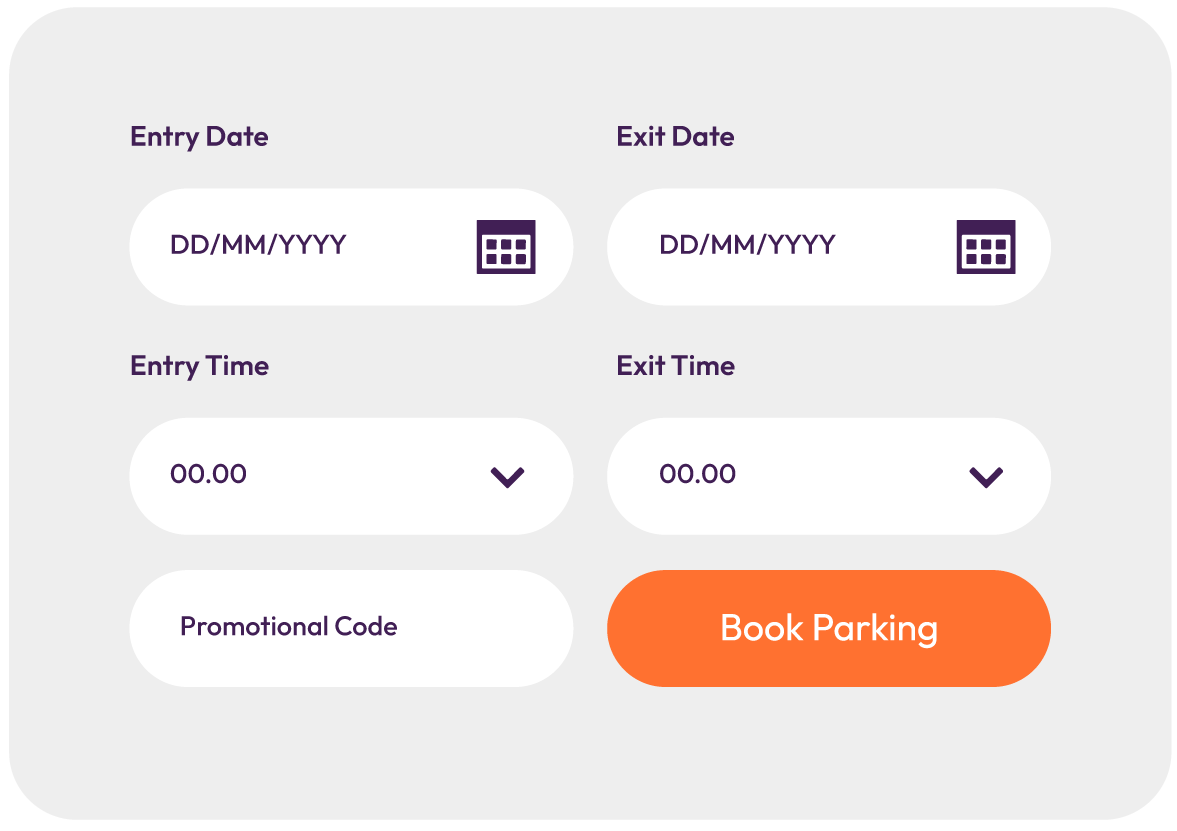Click the Entry Time label
The width and height of the screenshot is (1177, 831).
200,366
